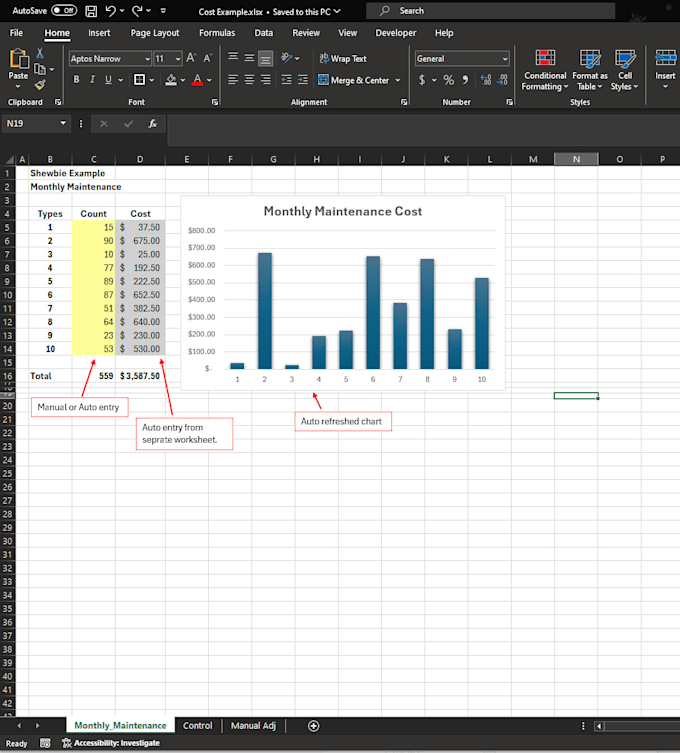Open the General number format dropdown
The height and width of the screenshot is (753, 680).
tap(505, 59)
